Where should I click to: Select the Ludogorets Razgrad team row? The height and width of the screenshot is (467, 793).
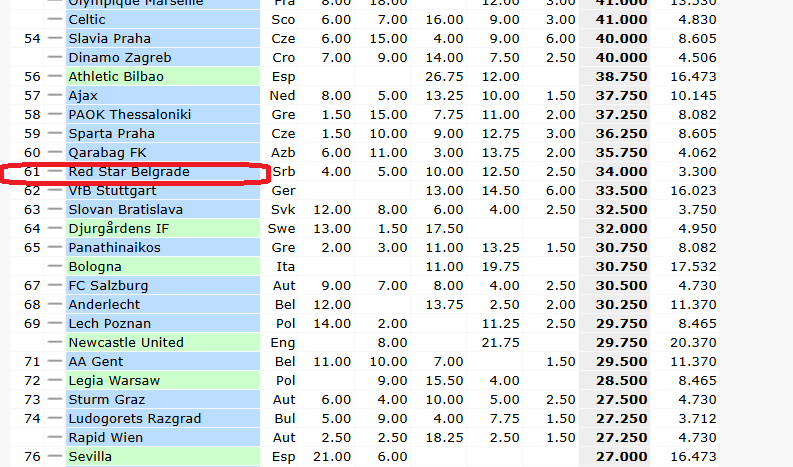[364, 418]
